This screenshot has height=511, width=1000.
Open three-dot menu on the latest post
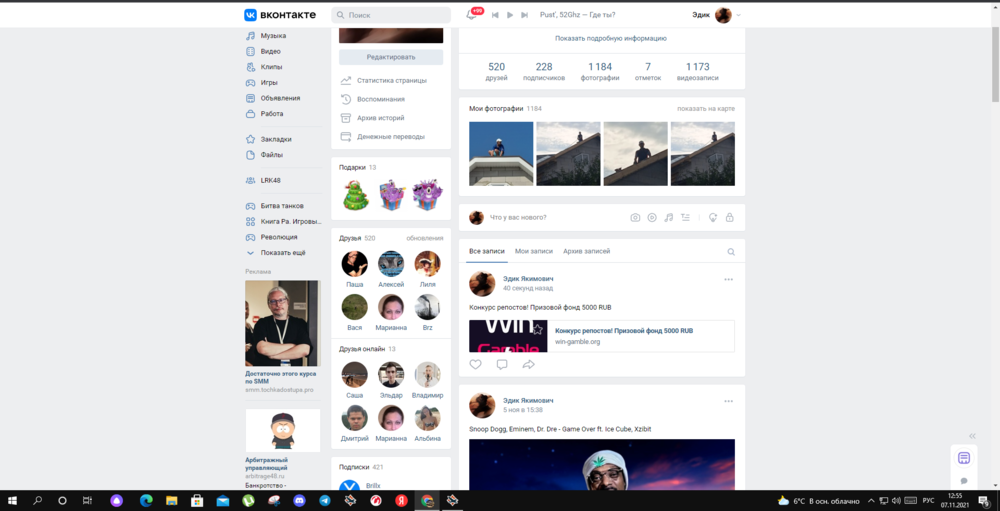click(x=729, y=279)
